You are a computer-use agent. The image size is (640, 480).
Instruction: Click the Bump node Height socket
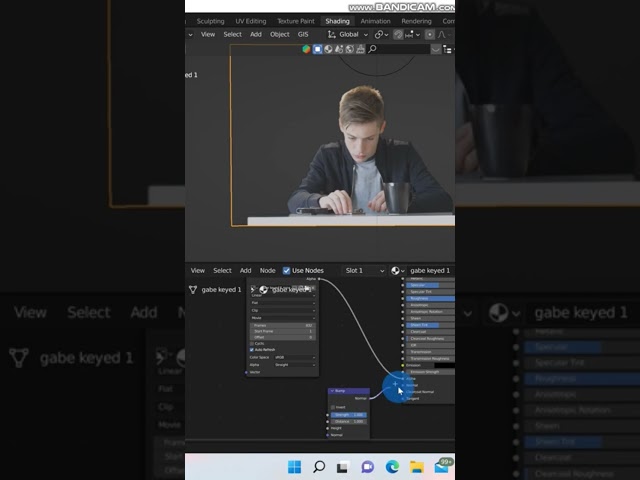[x=327, y=428]
